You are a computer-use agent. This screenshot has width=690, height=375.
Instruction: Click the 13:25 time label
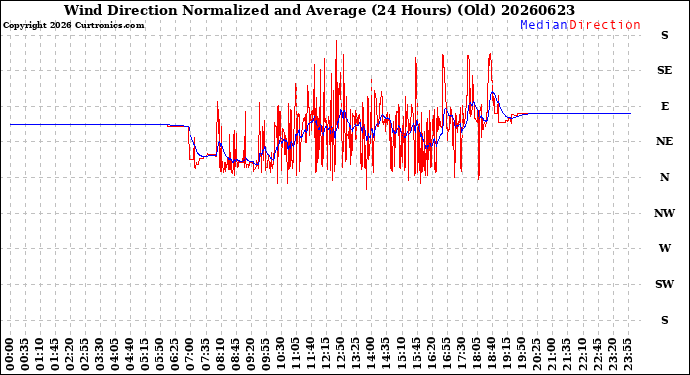coord(356,355)
